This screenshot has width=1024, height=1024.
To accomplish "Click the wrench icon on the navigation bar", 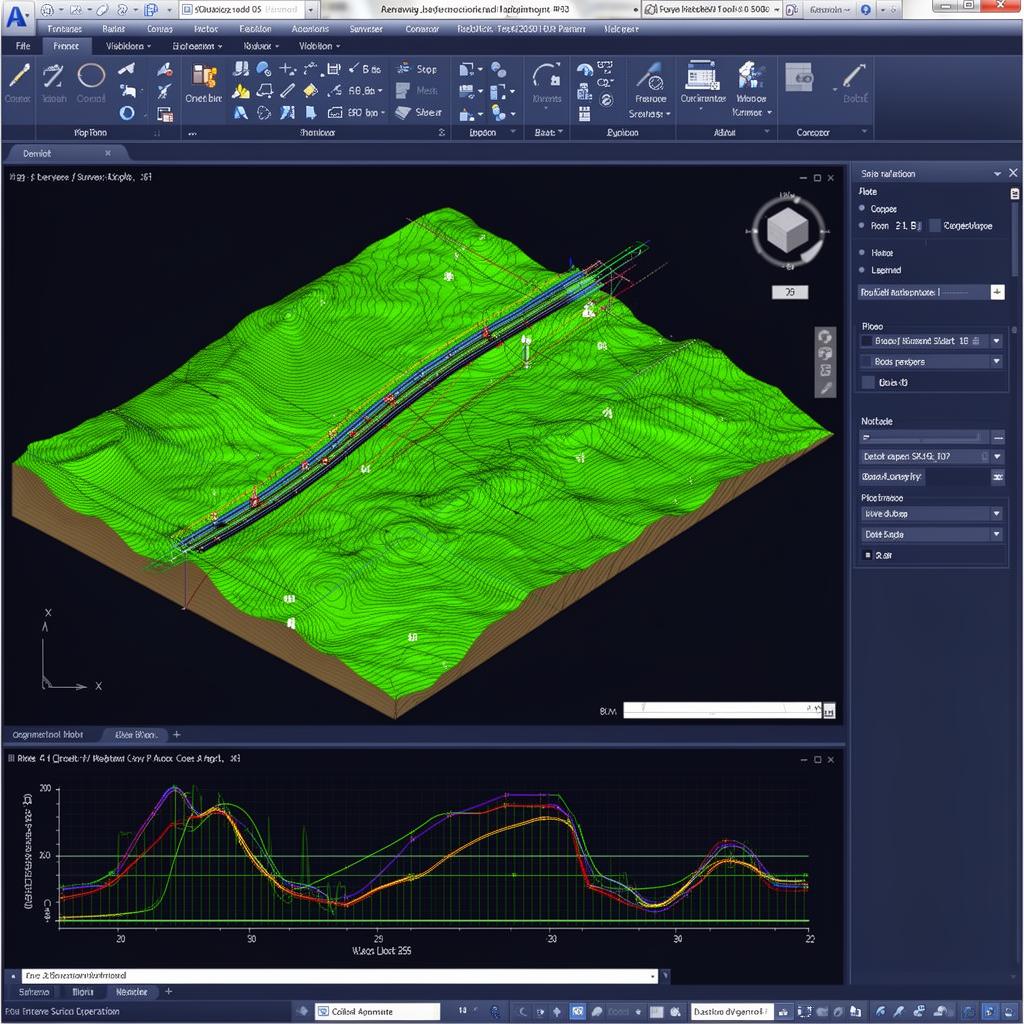I will click(825, 389).
